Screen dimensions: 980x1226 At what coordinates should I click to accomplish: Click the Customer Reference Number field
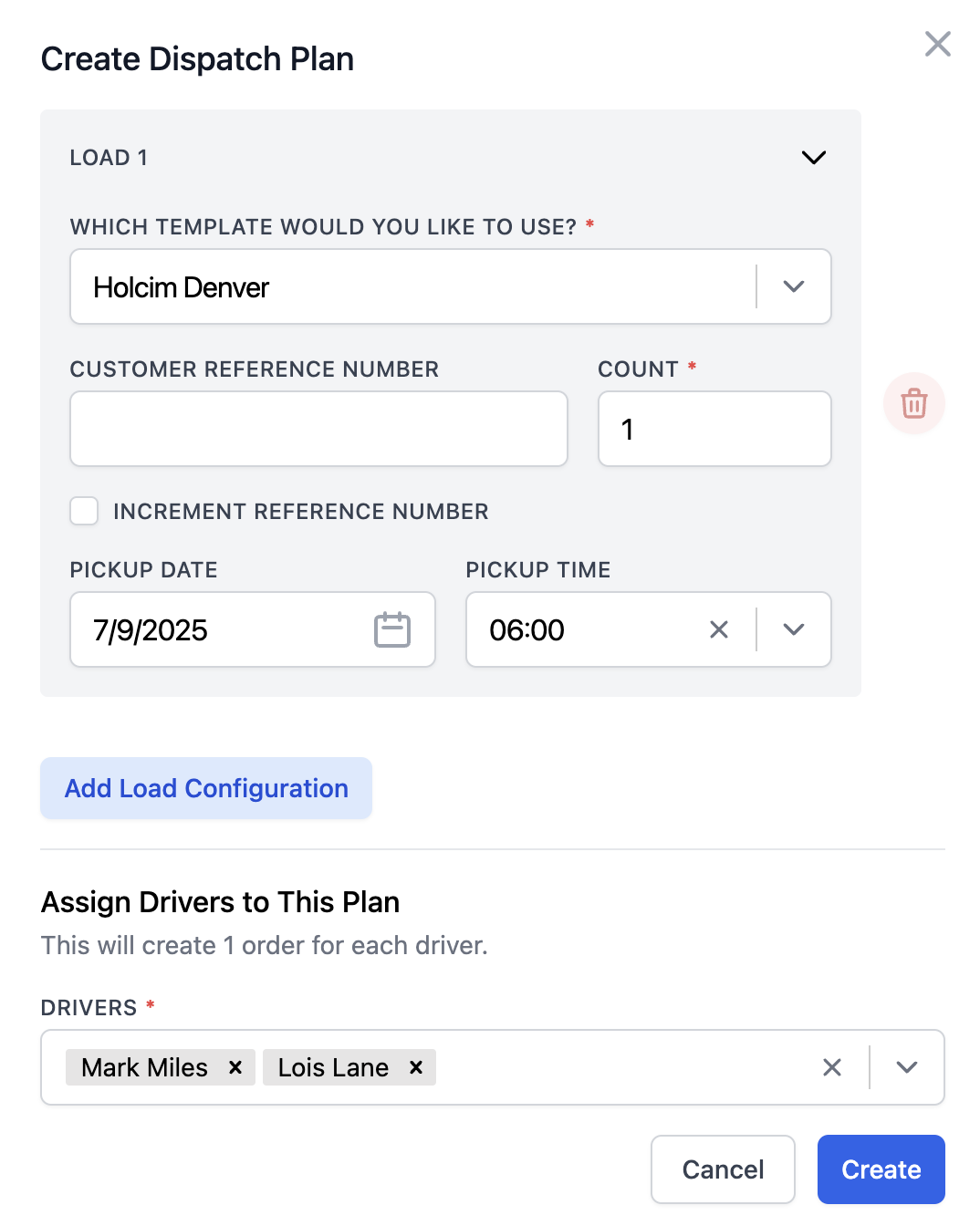(x=318, y=429)
